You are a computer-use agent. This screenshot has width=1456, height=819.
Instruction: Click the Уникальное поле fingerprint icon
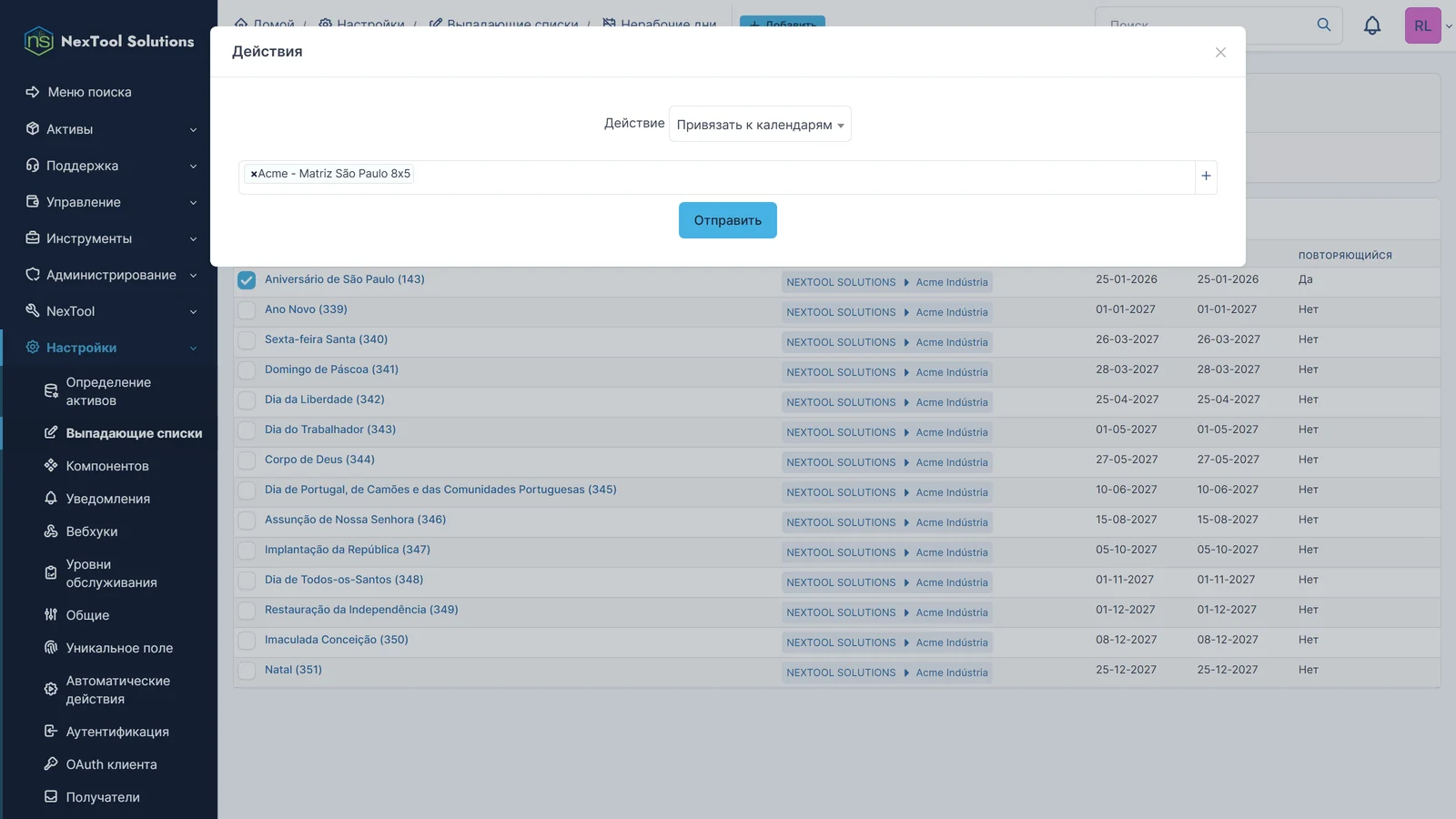51,648
